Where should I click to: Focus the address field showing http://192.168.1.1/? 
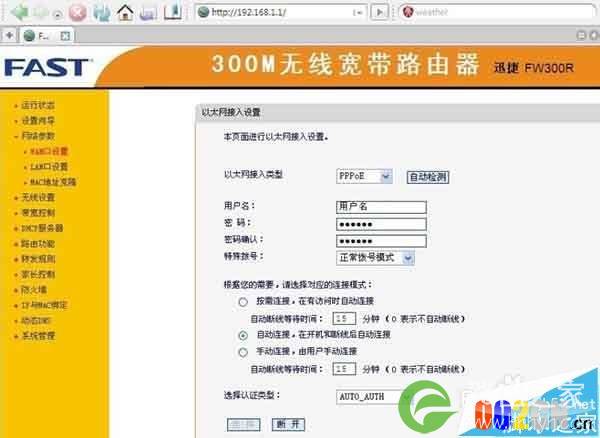(282, 12)
